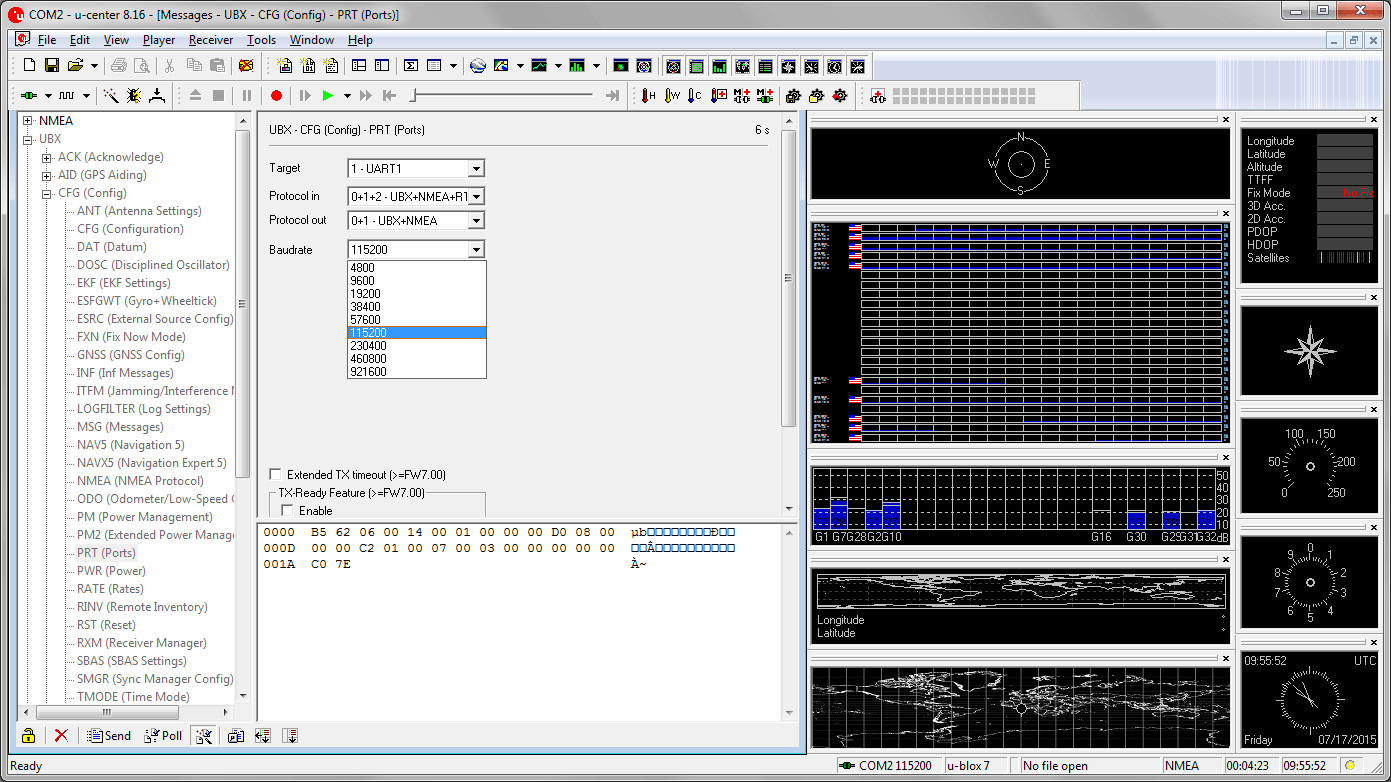Click the Save floppy disk icon
Screen dimensions: 1391x782
click(x=52, y=66)
